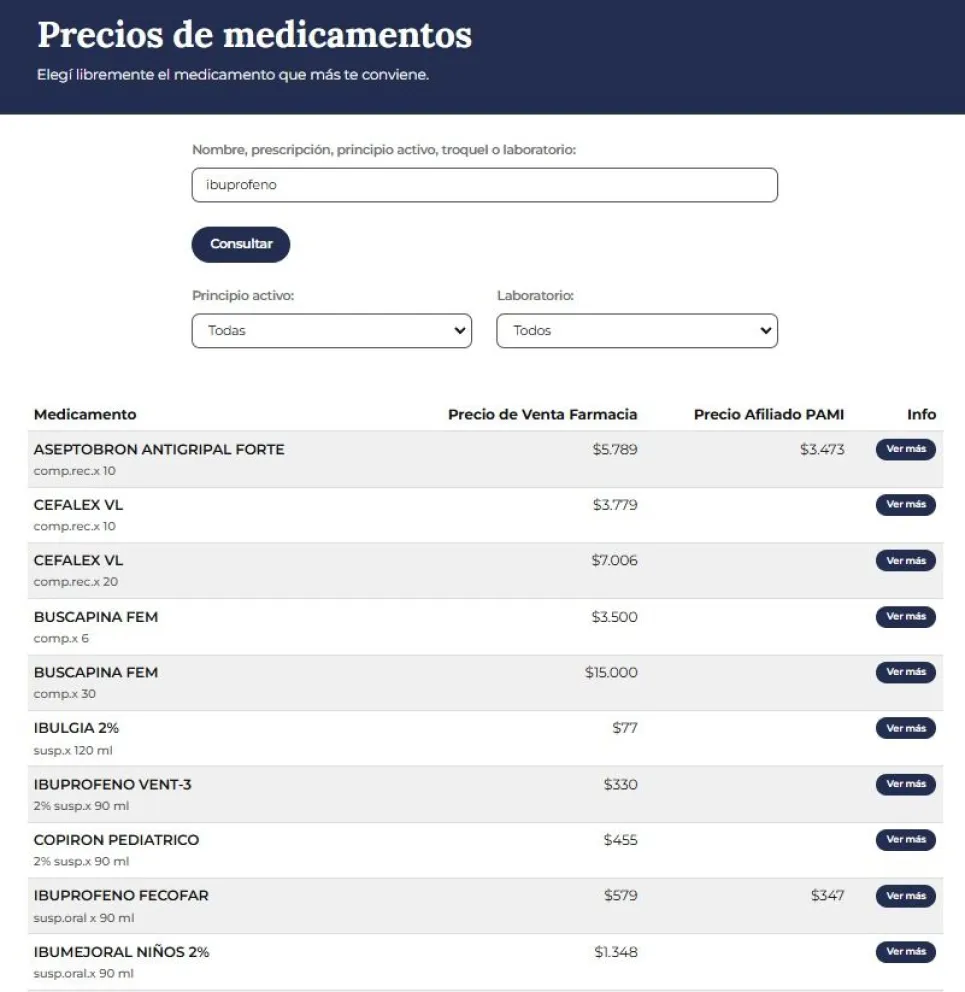This screenshot has width=965, height=992.
Task: Expand the Laboratorio dropdown
Action: pos(636,331)
